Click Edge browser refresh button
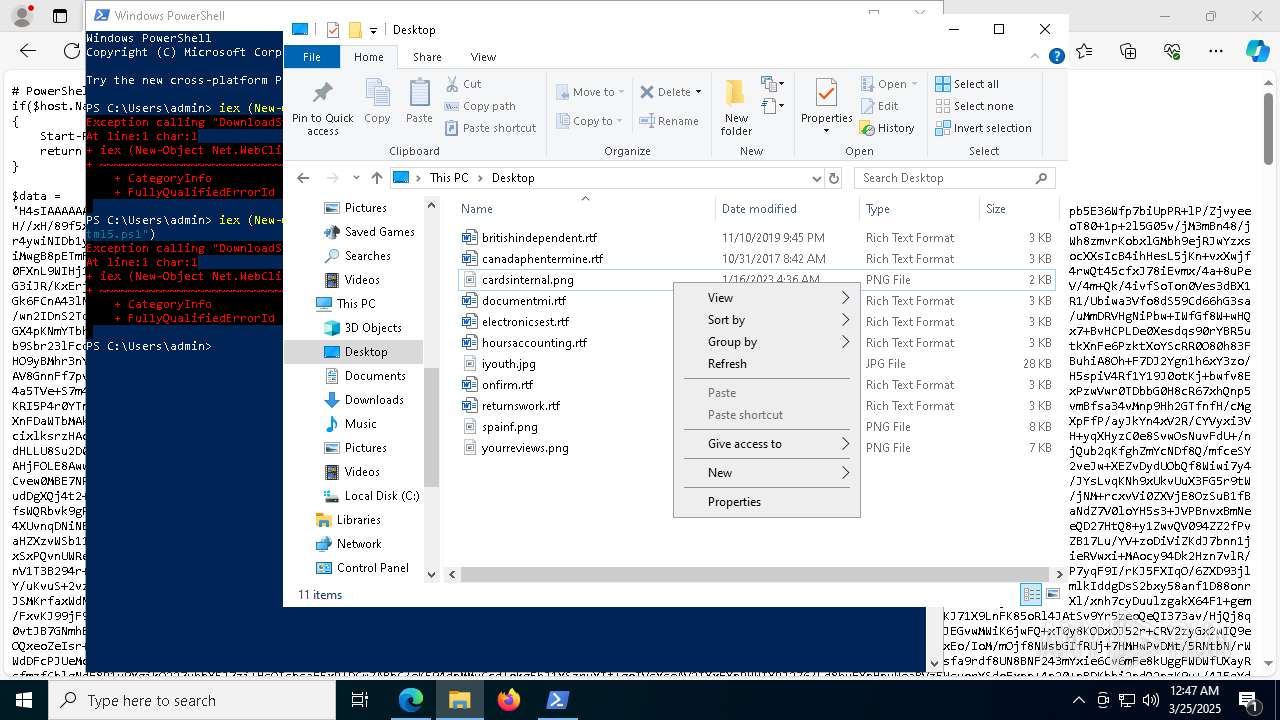The width and height of the screenshot is (1280, 720). point(72,50)
